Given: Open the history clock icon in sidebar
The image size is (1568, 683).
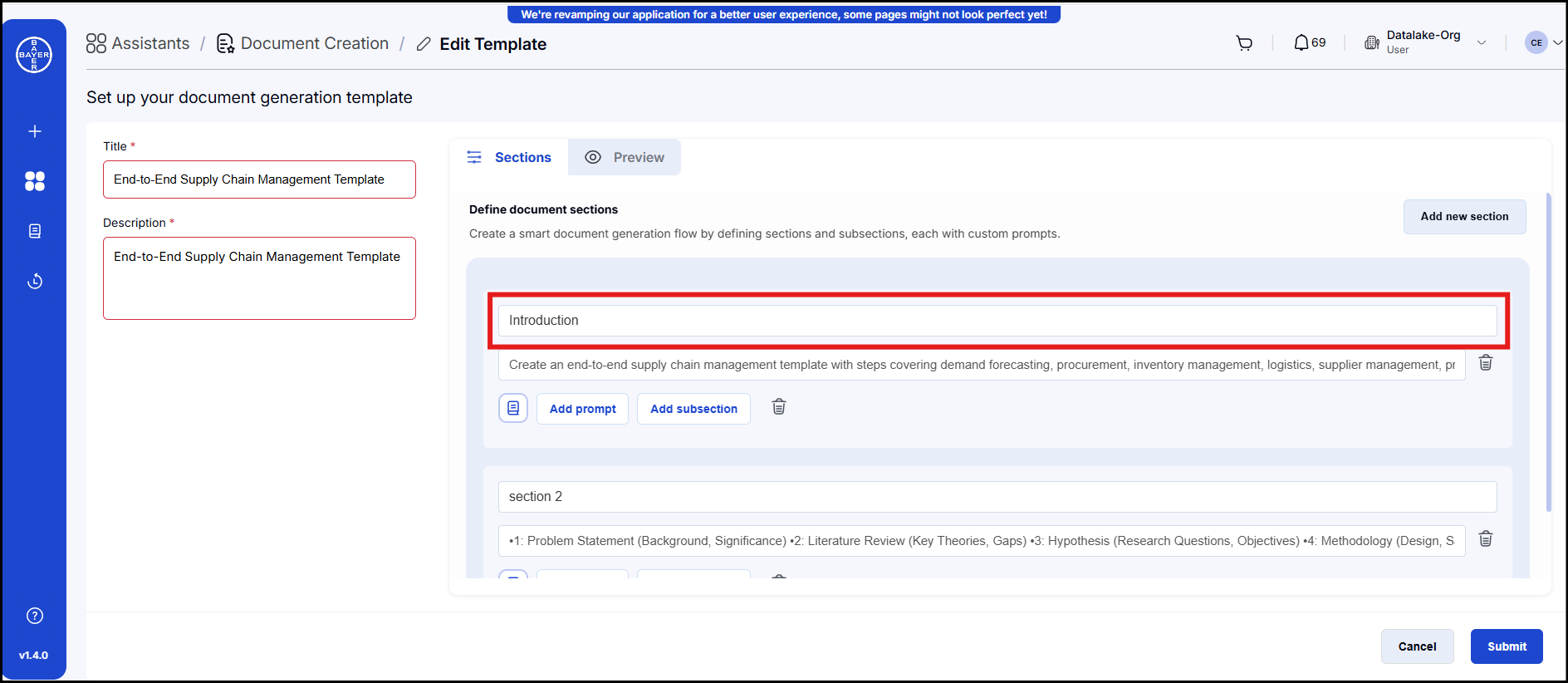Looking at the screenshot, I should pos(35,281).
